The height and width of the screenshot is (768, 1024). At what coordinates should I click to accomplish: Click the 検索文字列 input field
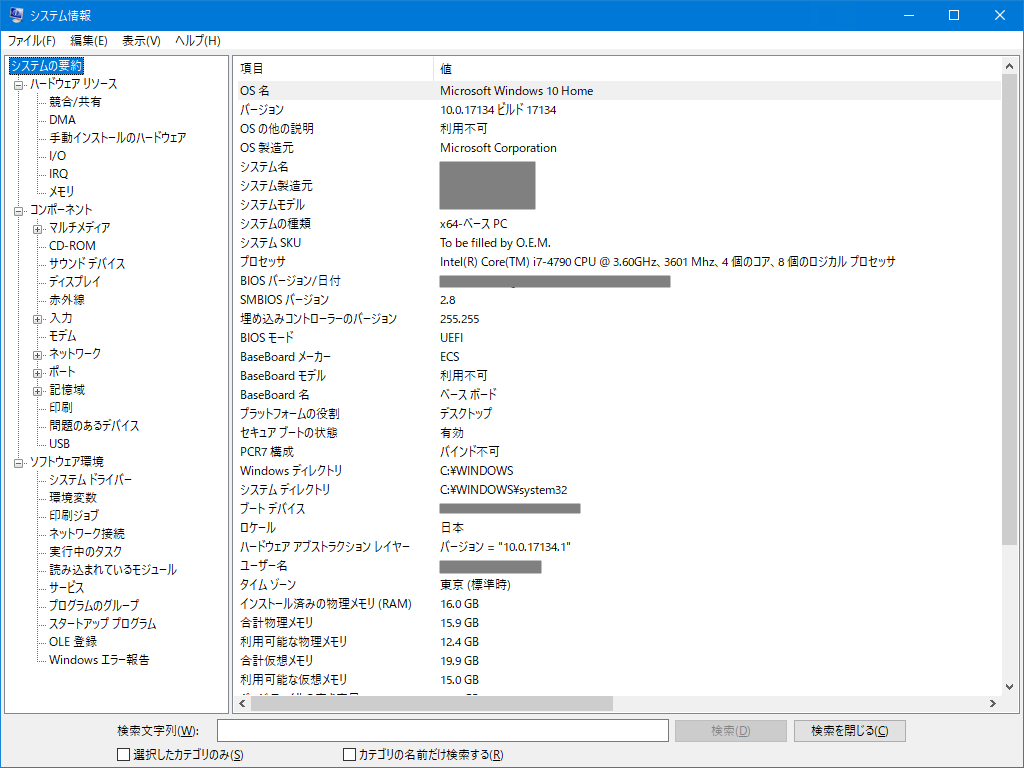[443, 730]
